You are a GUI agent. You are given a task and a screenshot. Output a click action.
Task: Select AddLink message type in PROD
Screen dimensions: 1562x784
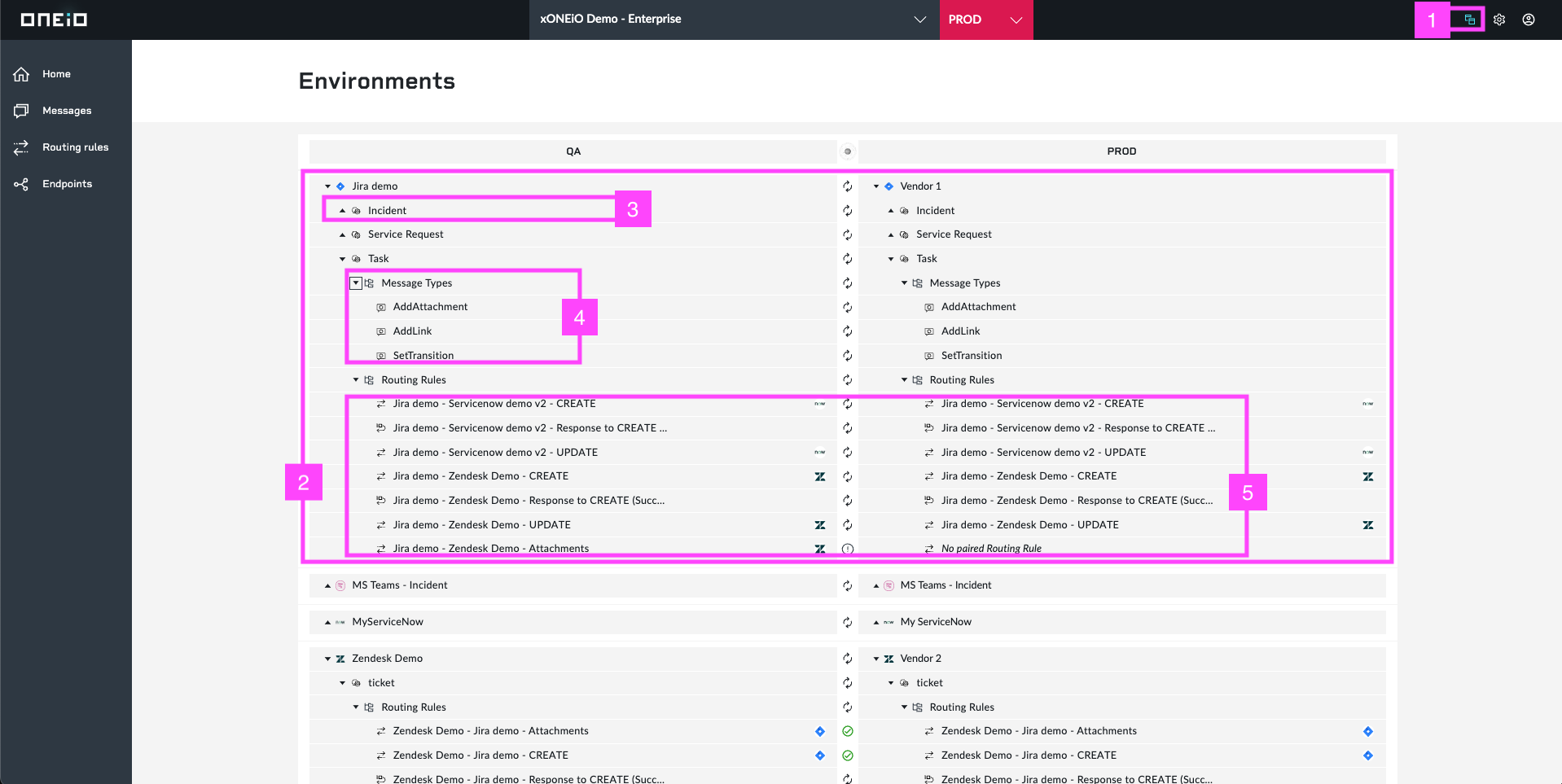click(961, 331)
